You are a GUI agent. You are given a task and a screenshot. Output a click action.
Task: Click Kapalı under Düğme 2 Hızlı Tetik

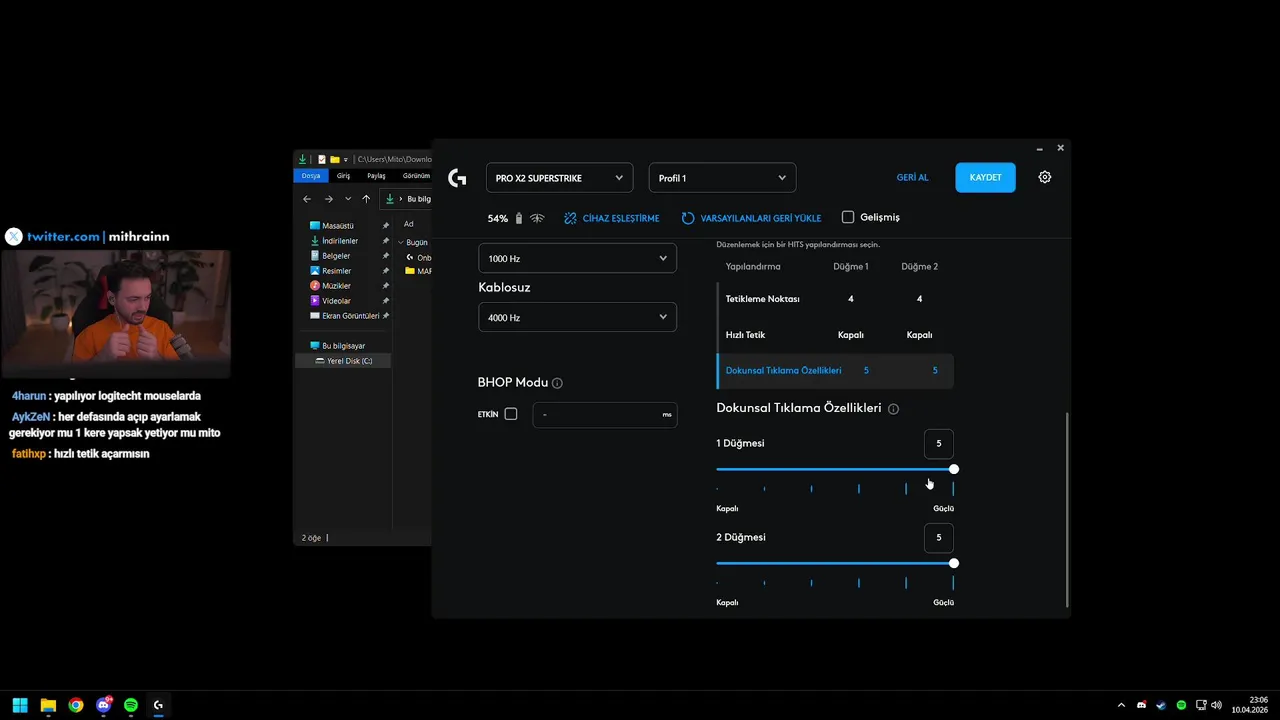(919, 335)
